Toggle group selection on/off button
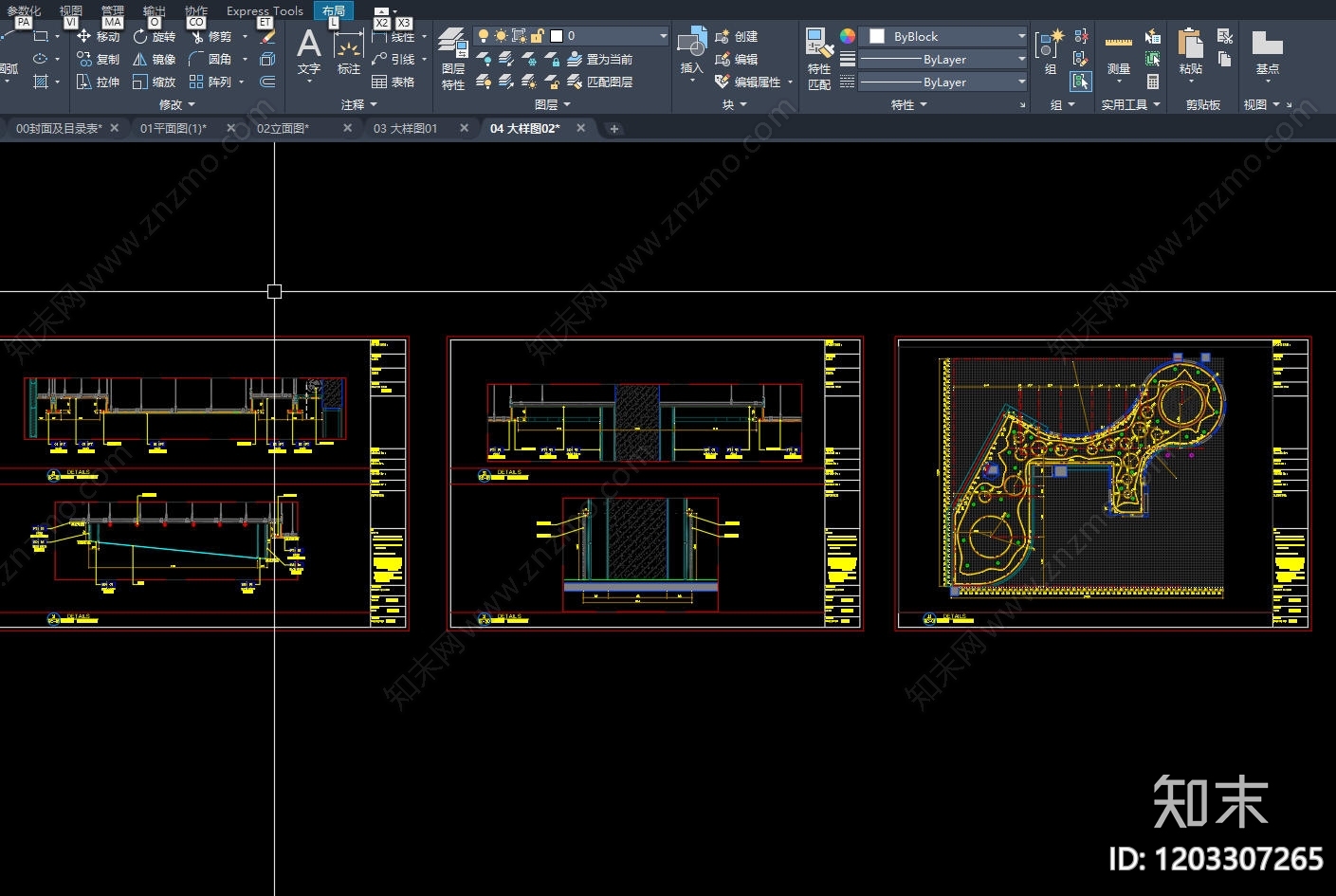The width and height of the screenshot is (1336, 896). pos(1081,82)
